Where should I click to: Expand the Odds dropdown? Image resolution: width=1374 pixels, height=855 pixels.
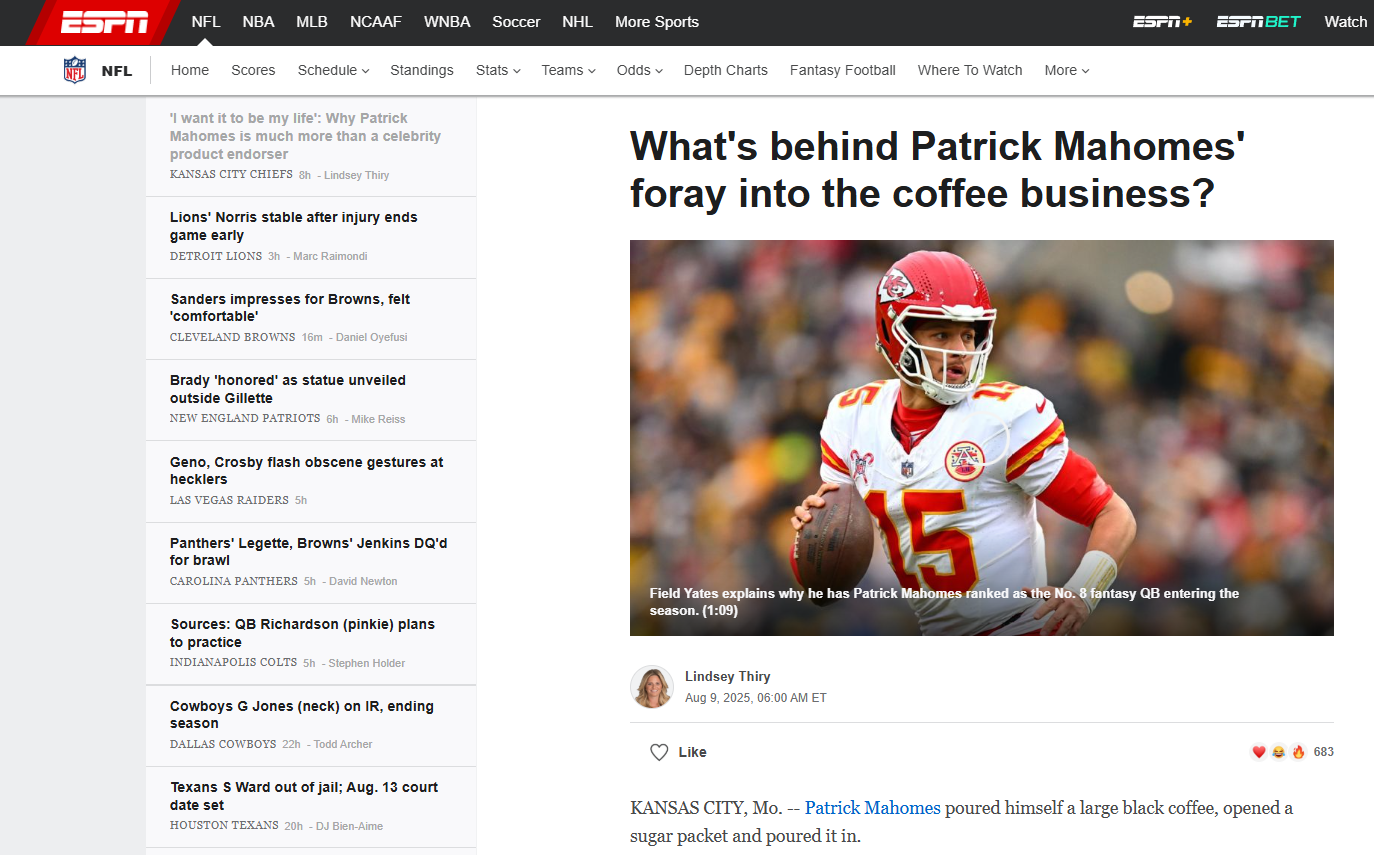point(639,70)
